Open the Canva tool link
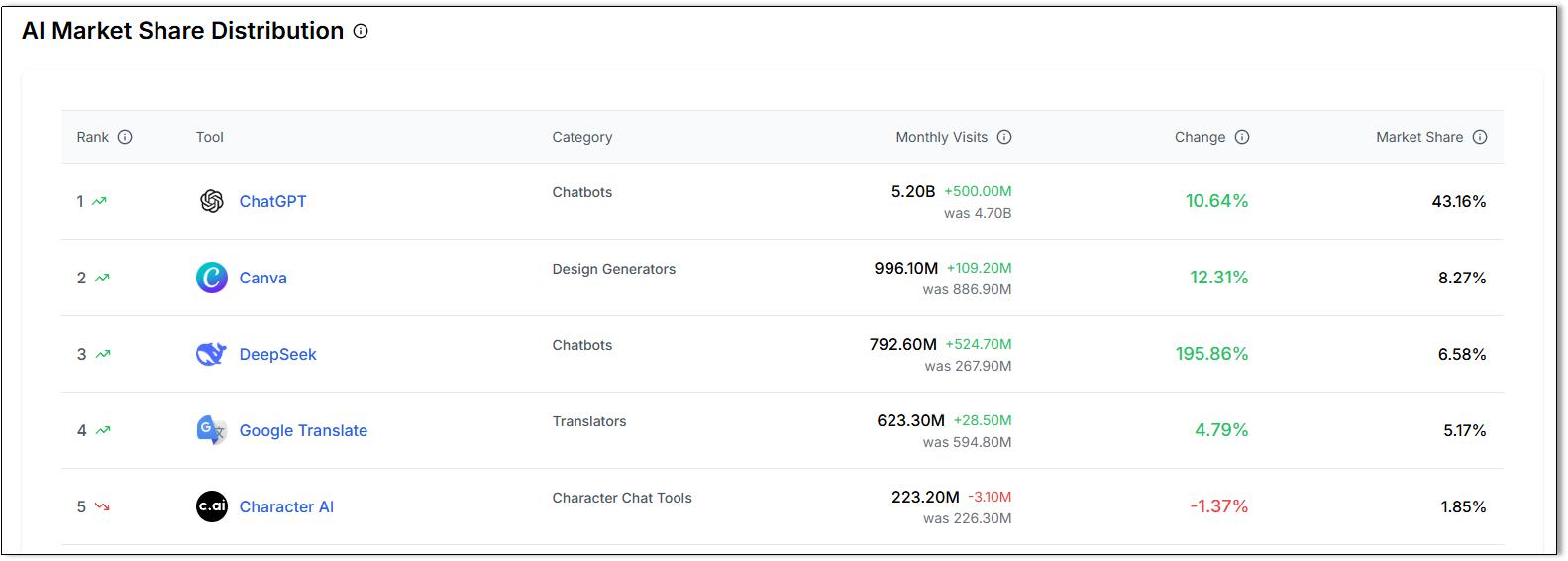 click(x=262, y=278)
